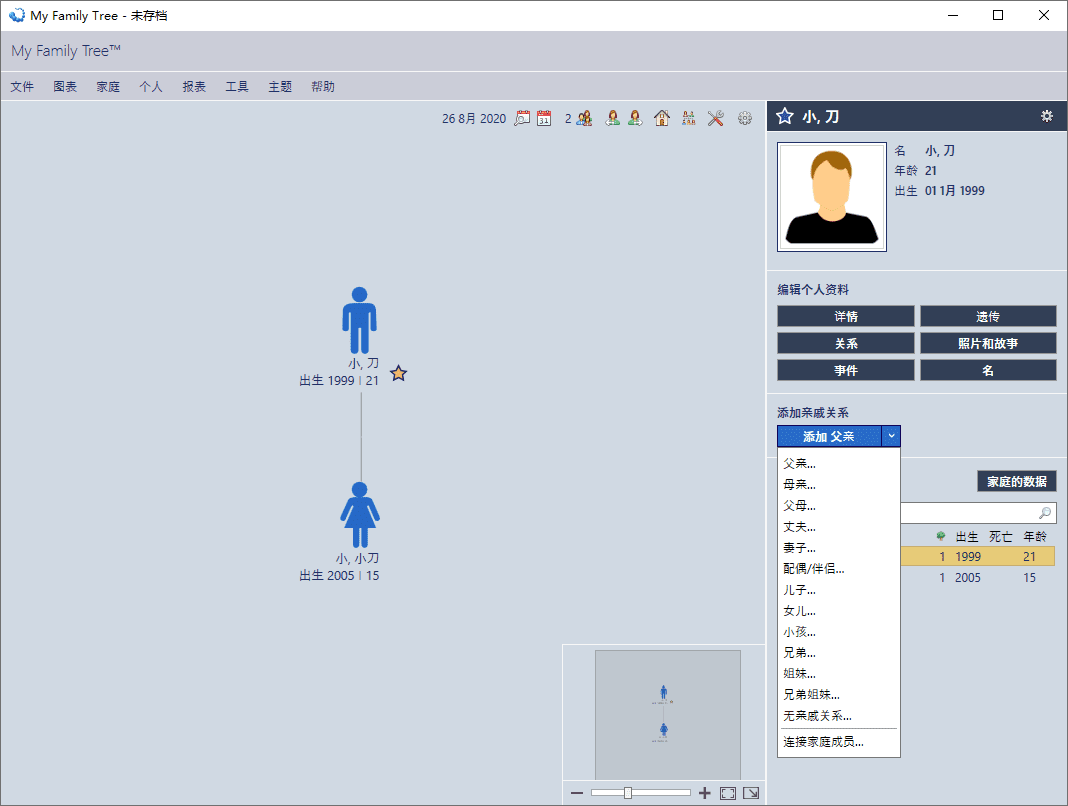This screenshot has width=1068, height=806.
Task: Click the 家庭的数据 button
Action: [1016, 481]
